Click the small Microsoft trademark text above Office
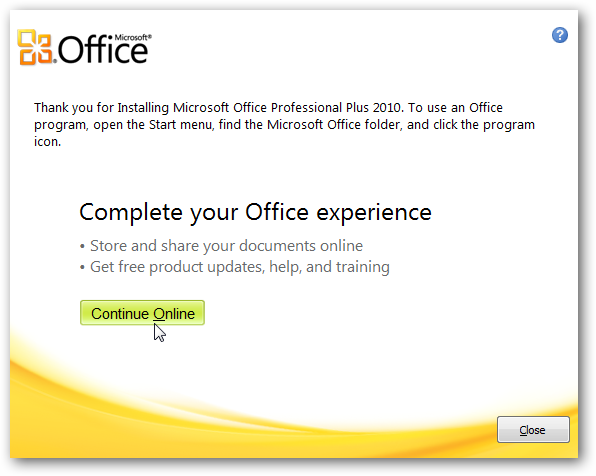This screenshot has width=596, height=476. click(x=133, y=37)
